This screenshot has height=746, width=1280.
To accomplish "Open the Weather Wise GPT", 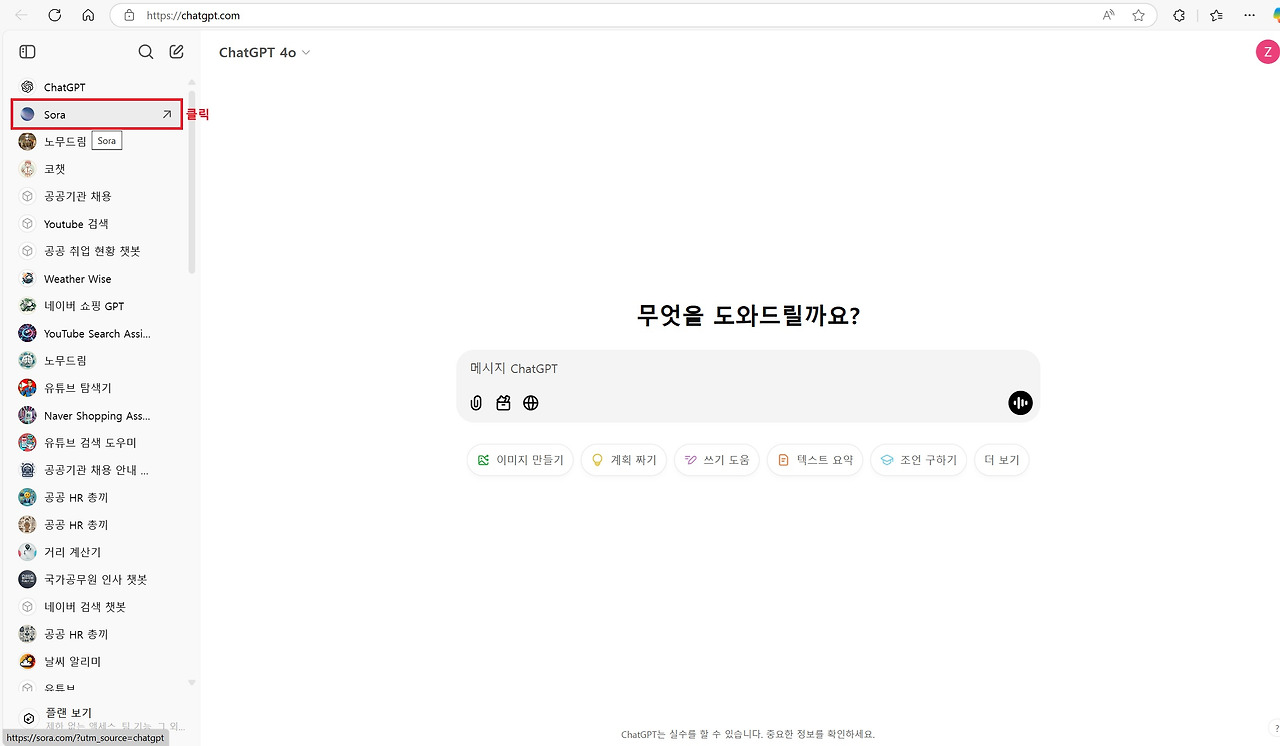I will (x=98, y=279).
